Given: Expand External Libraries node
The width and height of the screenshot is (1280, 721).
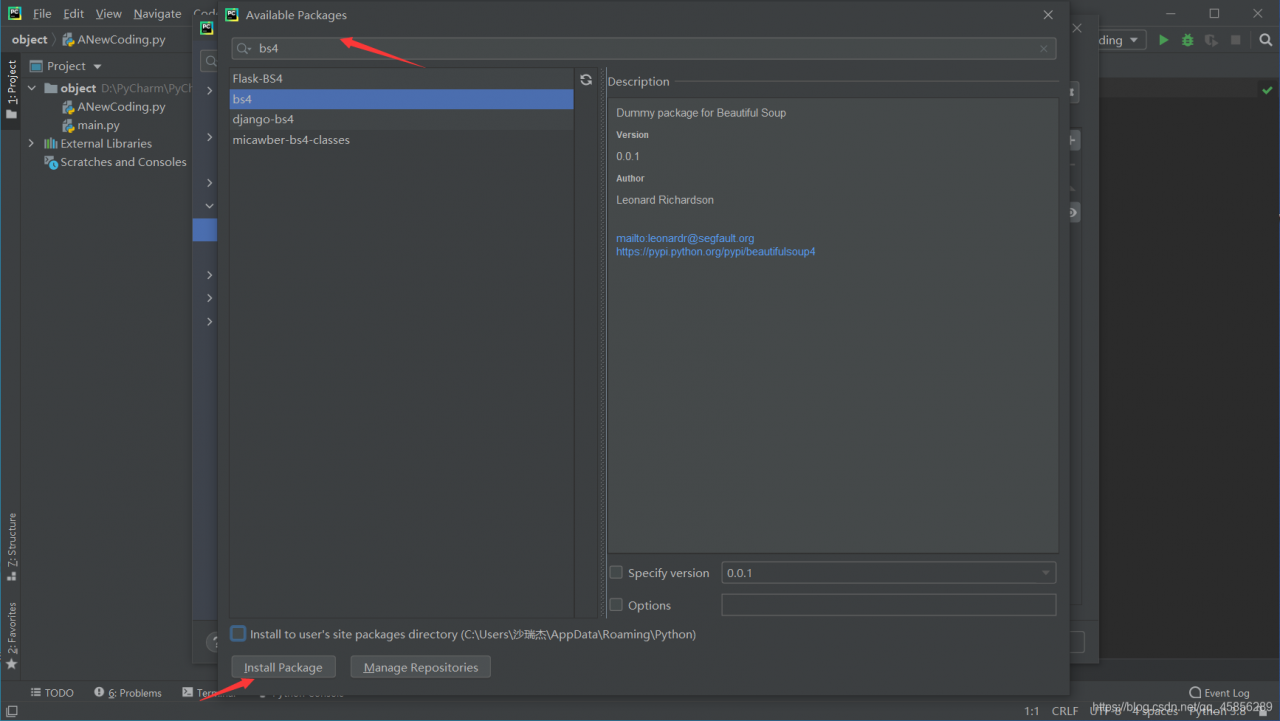Looking at the screenshot, I should point(32,143).
